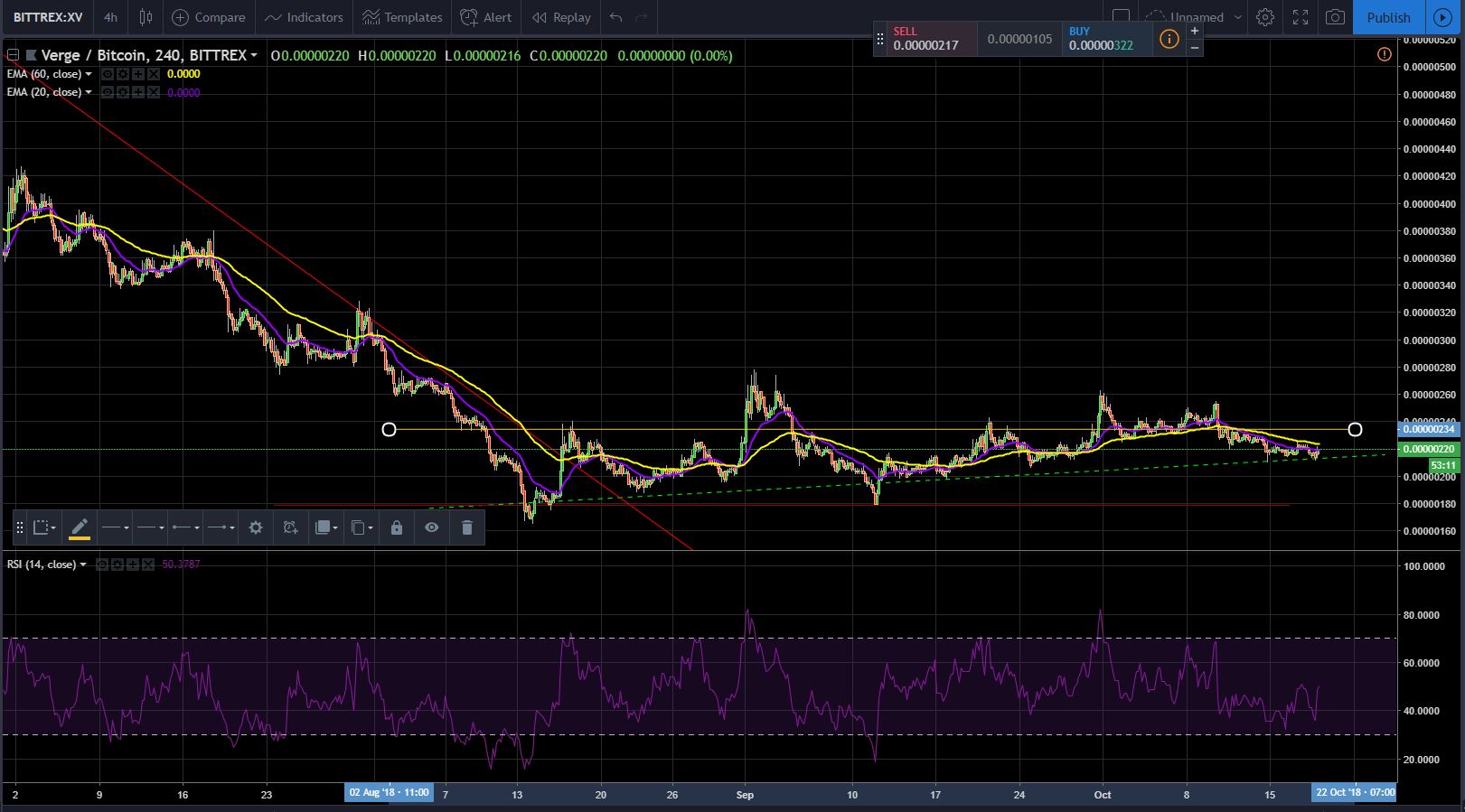Remove the RSI indicator
This screenshot has width=1465, height=812.
point(148,565)
